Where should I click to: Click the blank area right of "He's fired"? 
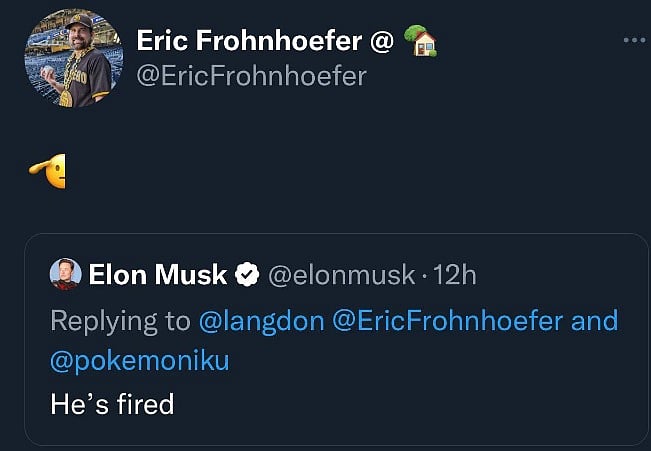(400, 403)
